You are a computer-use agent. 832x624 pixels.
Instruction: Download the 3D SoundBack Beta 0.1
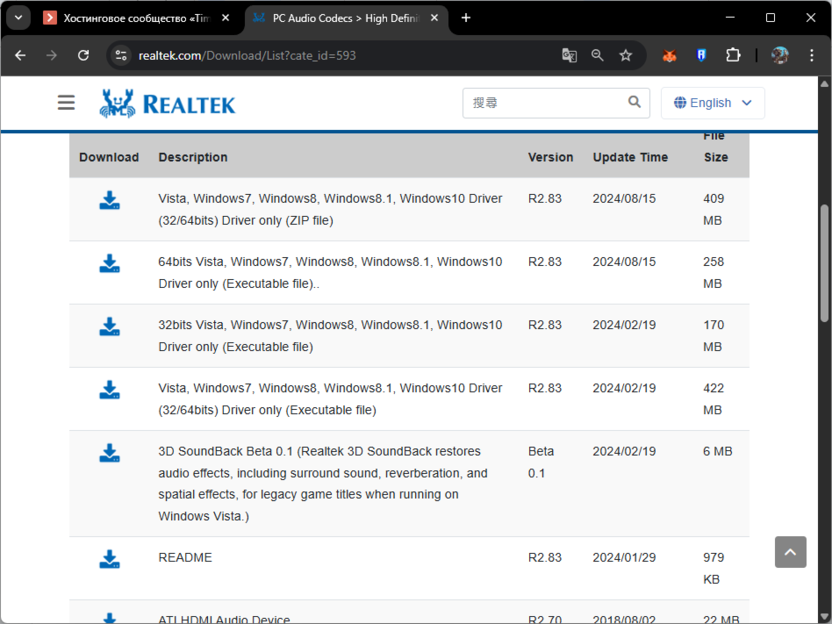(x=109, y=453)
